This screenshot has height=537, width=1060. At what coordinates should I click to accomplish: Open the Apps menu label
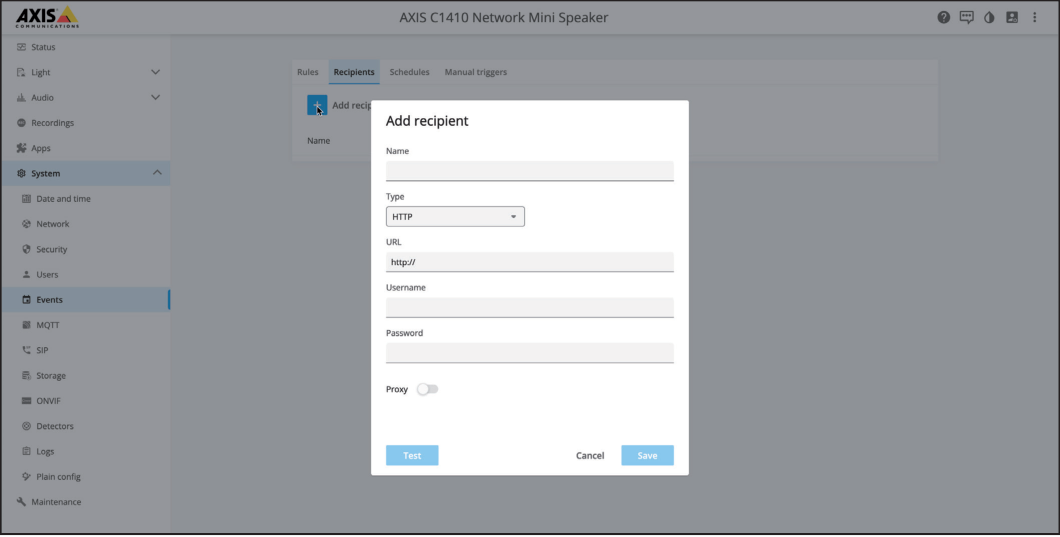41,148
